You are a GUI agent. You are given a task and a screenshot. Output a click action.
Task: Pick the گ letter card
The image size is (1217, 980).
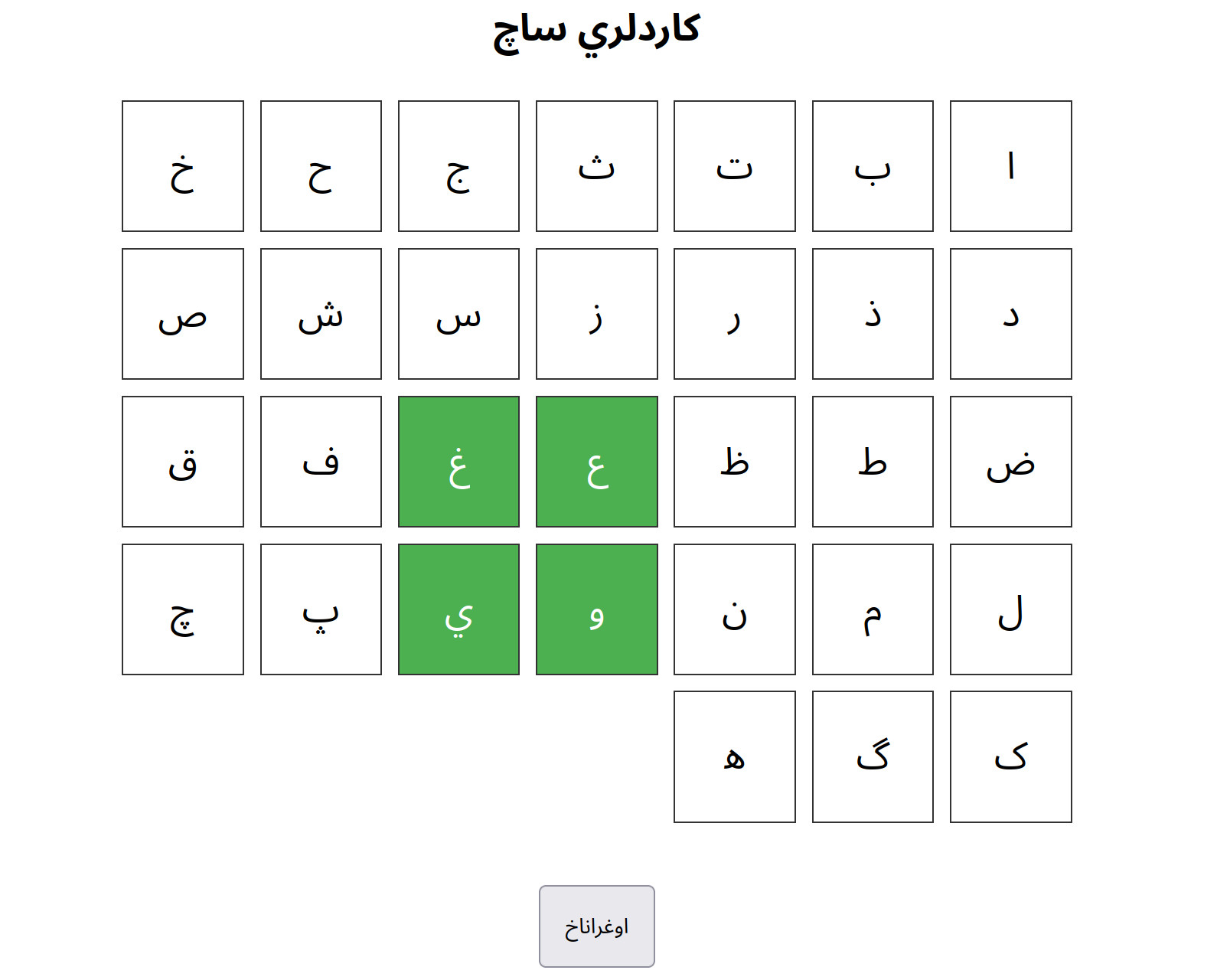tap(873, 756)
